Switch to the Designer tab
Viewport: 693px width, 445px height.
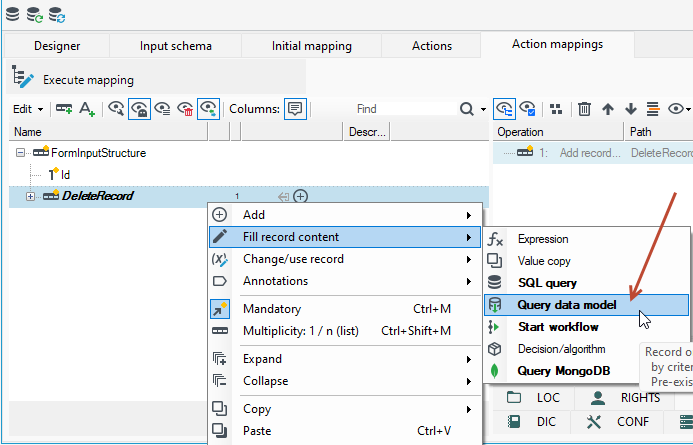(57, 46)
